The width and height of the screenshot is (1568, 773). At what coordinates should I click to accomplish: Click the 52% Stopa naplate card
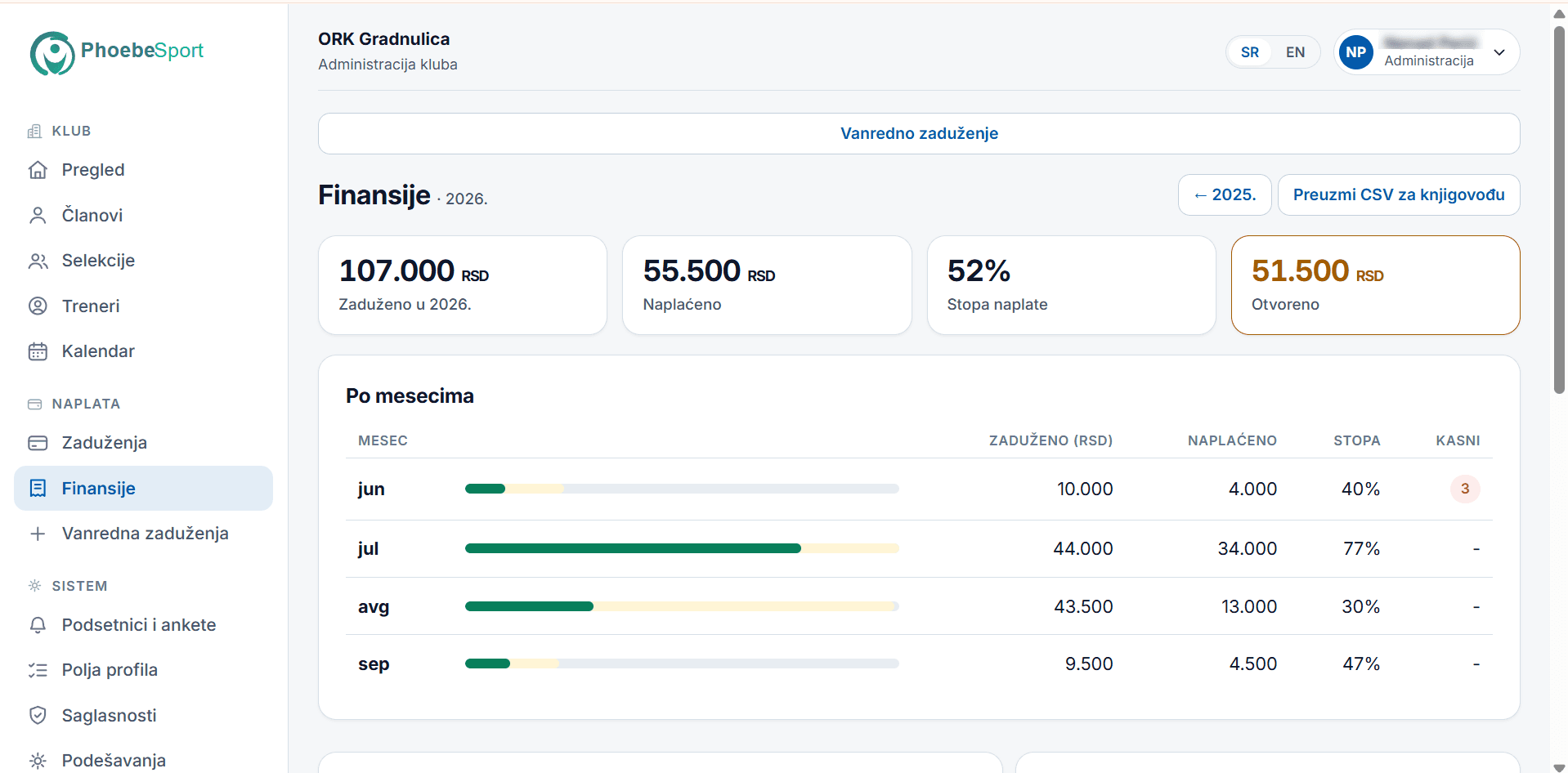click(x=1071, y=285)
